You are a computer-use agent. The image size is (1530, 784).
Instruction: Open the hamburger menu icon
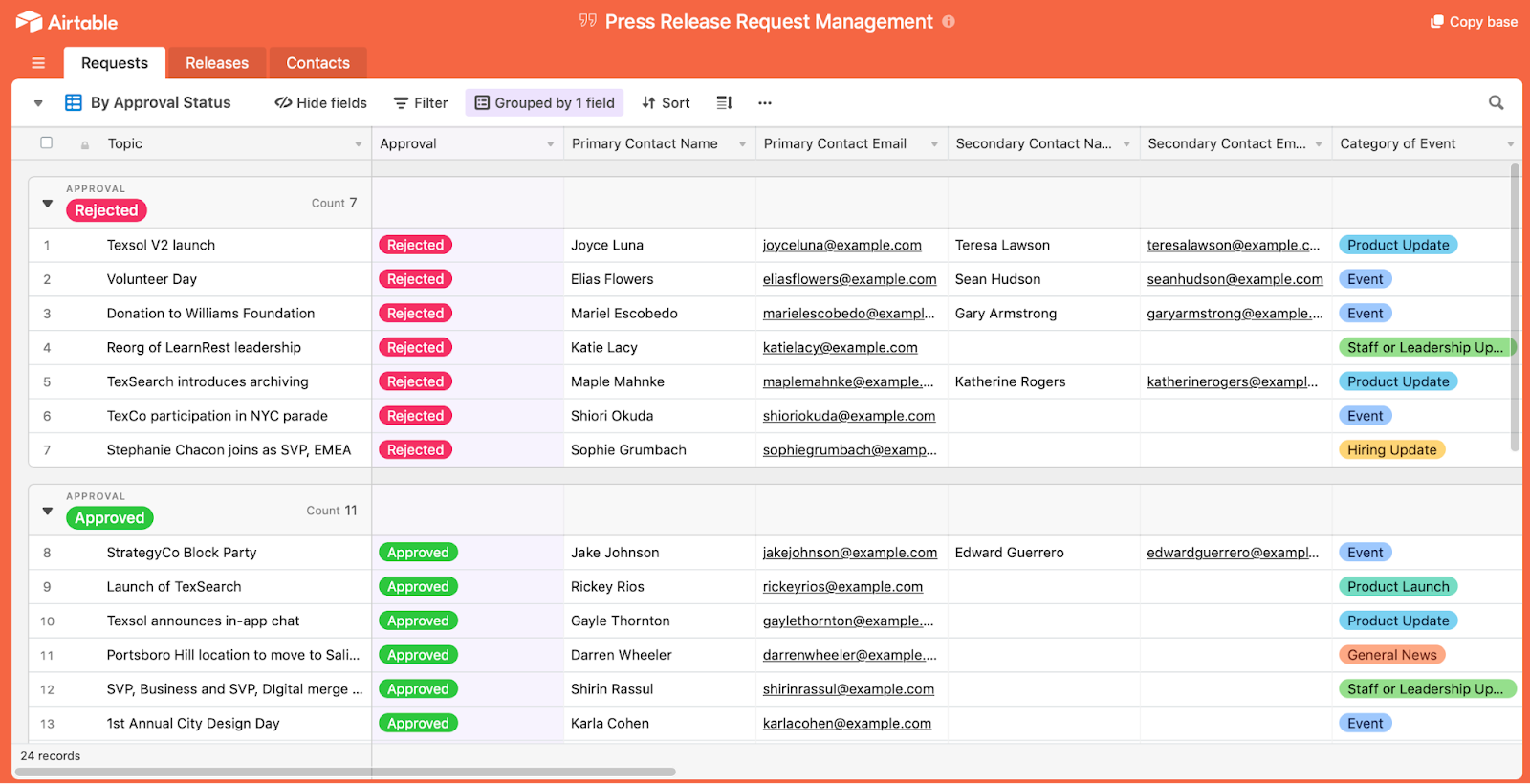[38, 63]
